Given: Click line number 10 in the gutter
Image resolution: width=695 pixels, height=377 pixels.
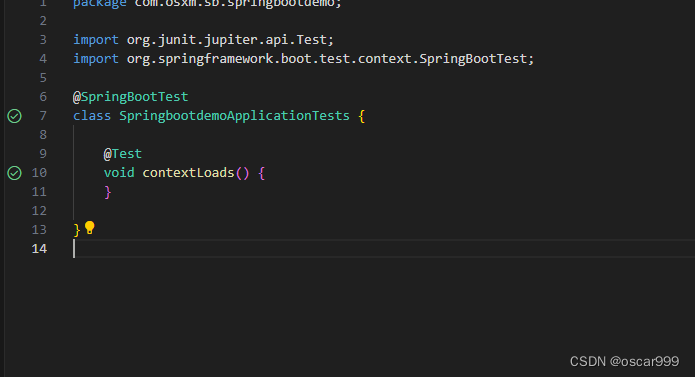Looking at the screenshot, I should point(39,172).
